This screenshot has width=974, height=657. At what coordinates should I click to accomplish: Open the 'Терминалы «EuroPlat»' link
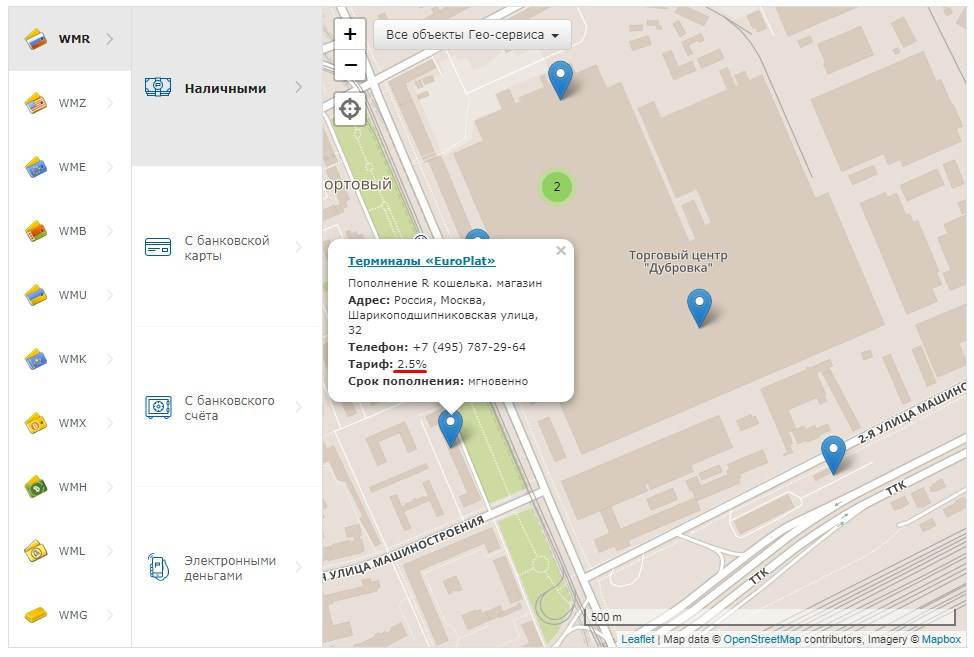[421, 261]
